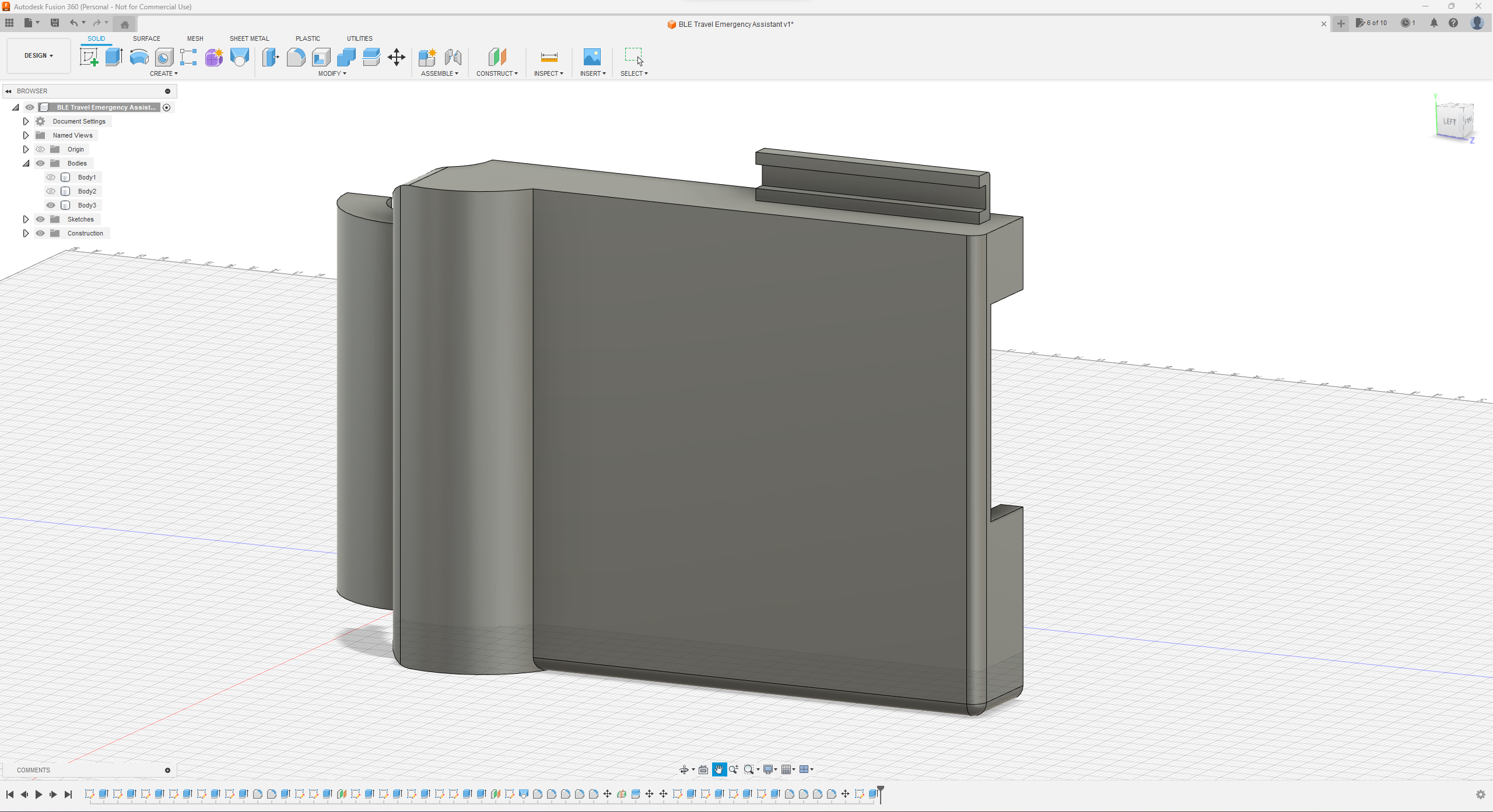Activate the Extrude tool

113,57
